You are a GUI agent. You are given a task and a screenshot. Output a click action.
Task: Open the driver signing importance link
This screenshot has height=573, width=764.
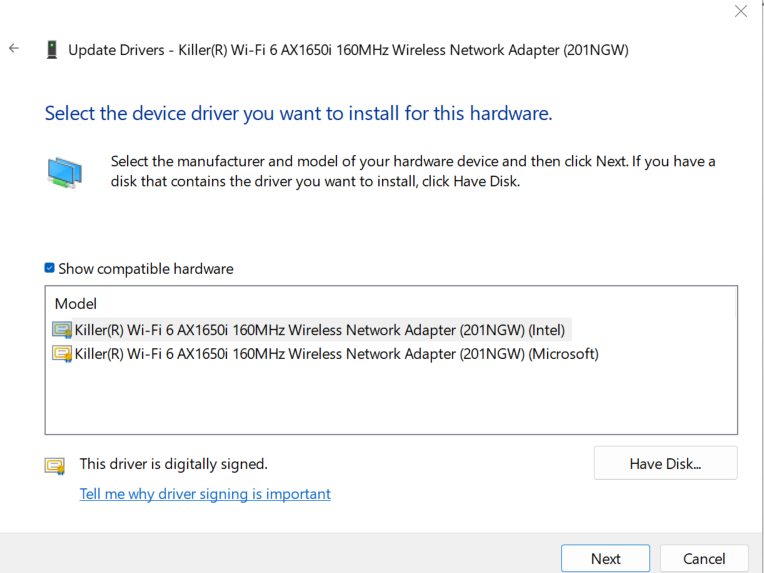[x=205, y=494]
